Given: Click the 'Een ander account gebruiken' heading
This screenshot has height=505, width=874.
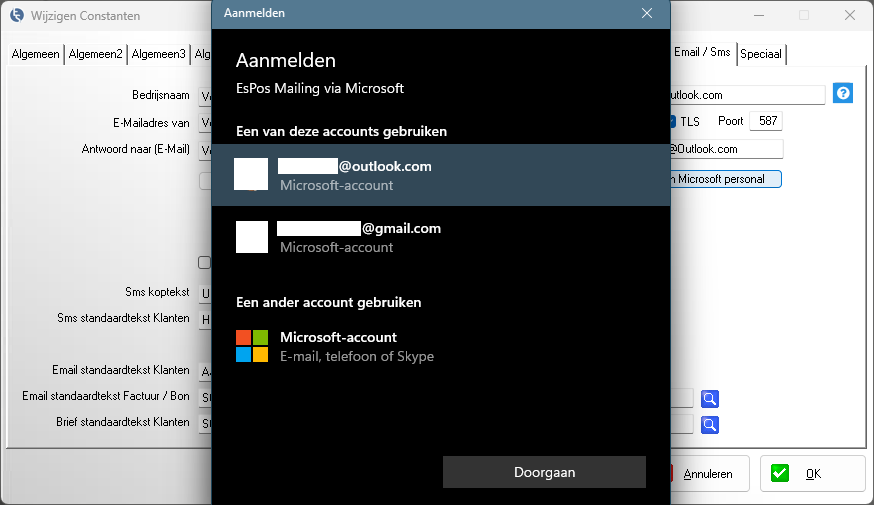Looking at the screenshot, I should click(329, 302).
